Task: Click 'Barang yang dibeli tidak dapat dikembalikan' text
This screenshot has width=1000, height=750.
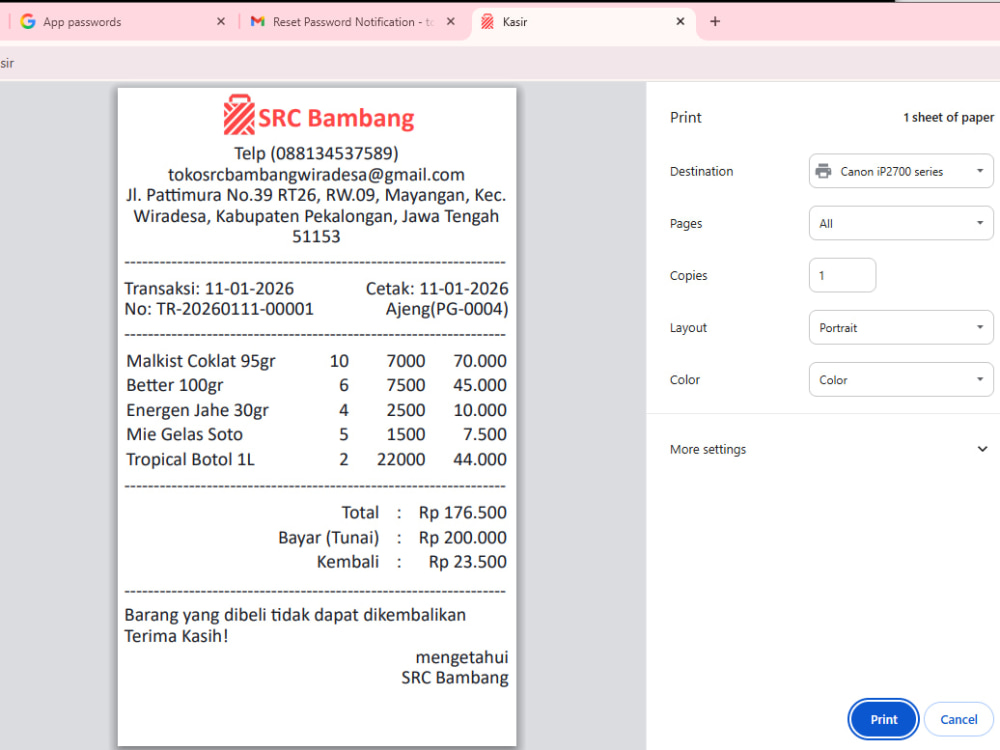Action: [x=295, y=615]
